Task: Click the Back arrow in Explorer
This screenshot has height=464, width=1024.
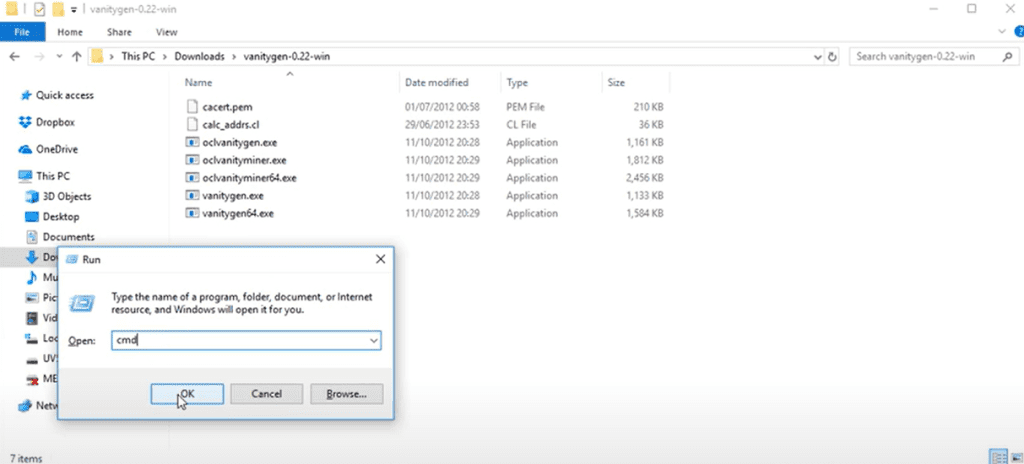Action: click(12, 56)
